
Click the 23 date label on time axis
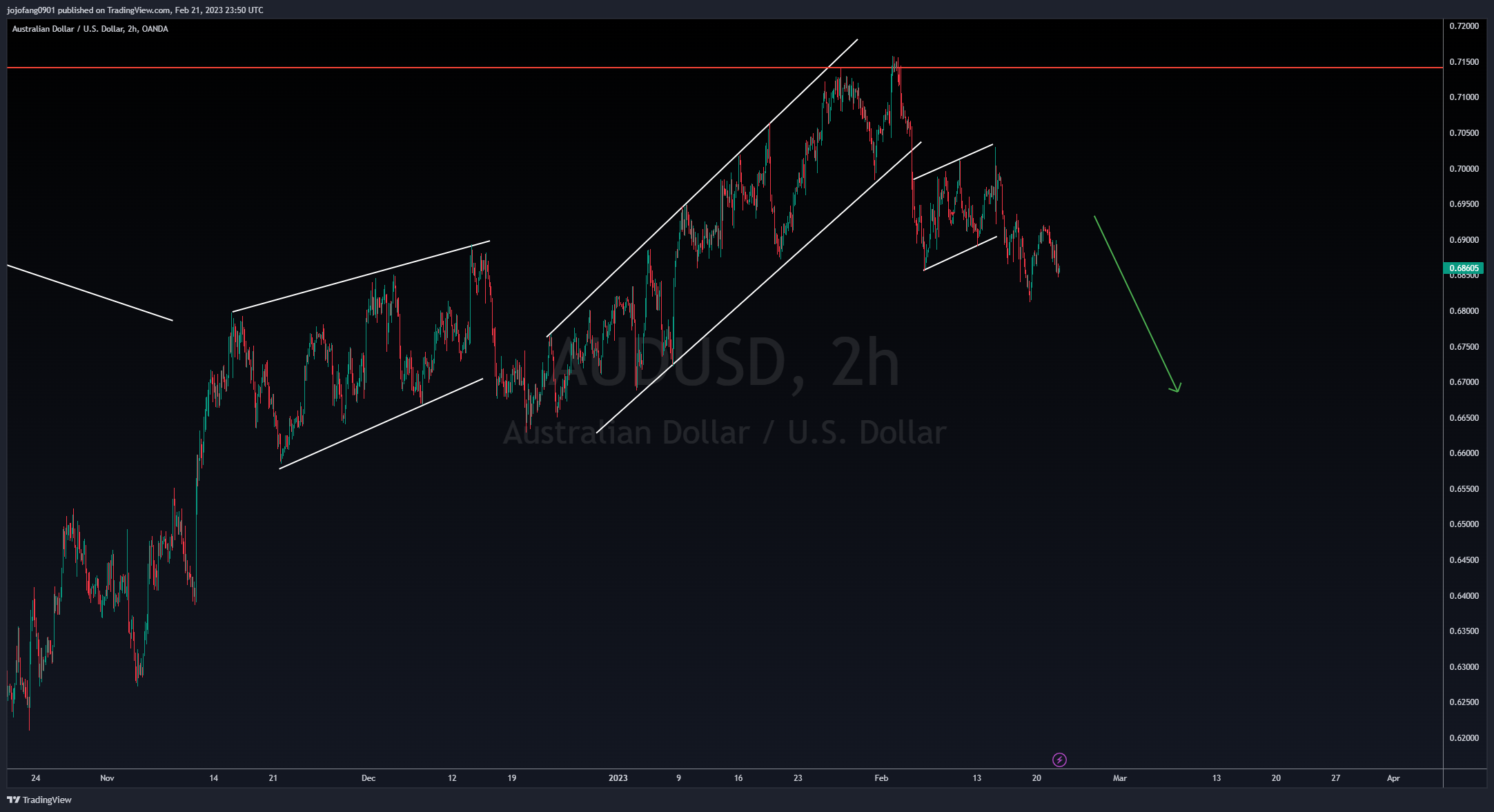coord(798,778)
